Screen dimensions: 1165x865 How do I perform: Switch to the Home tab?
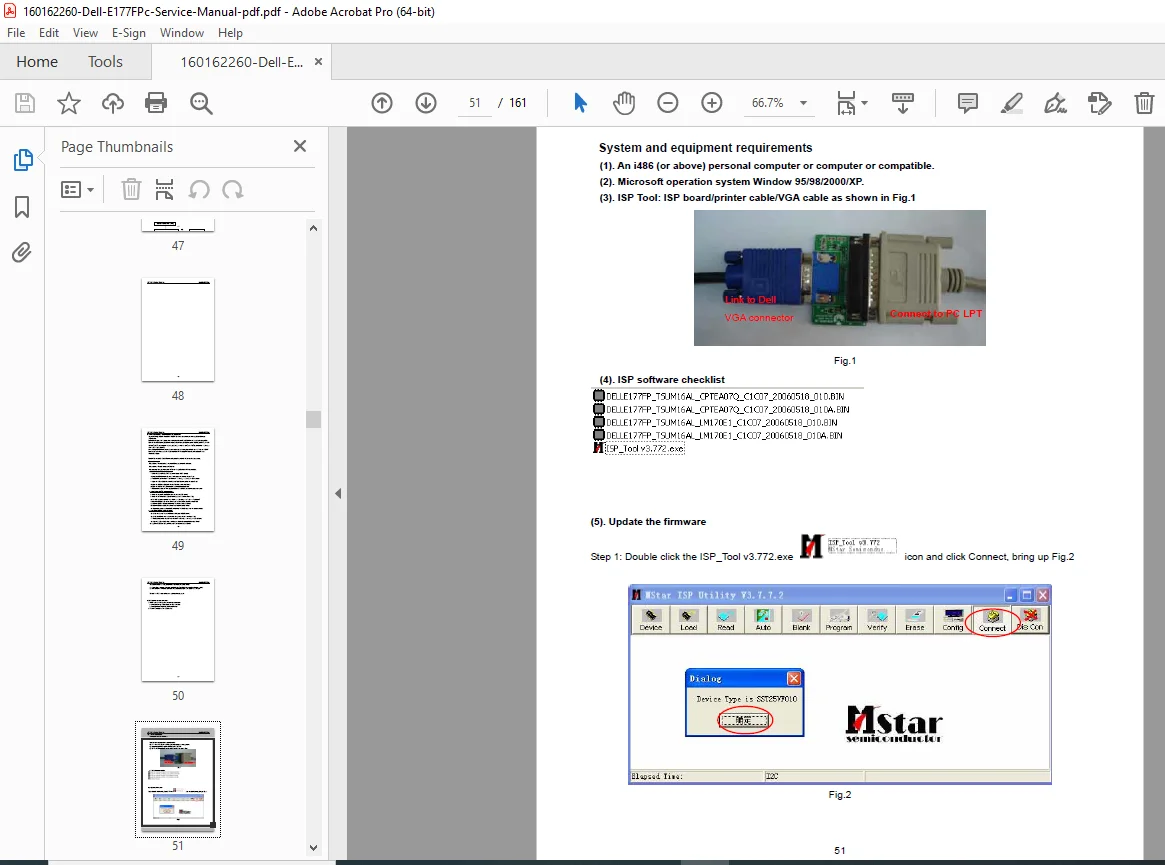pos(37,62)
